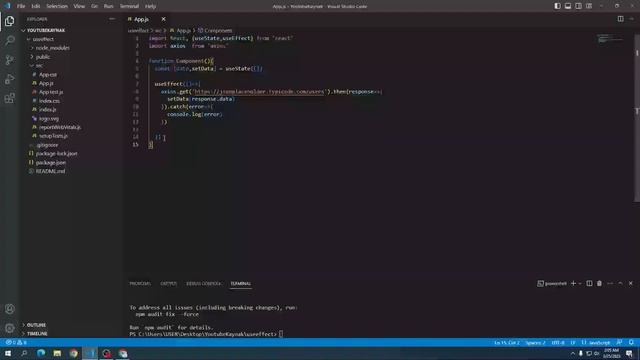
Task: Click the Windows Start button
Action: tap(8, 353)
